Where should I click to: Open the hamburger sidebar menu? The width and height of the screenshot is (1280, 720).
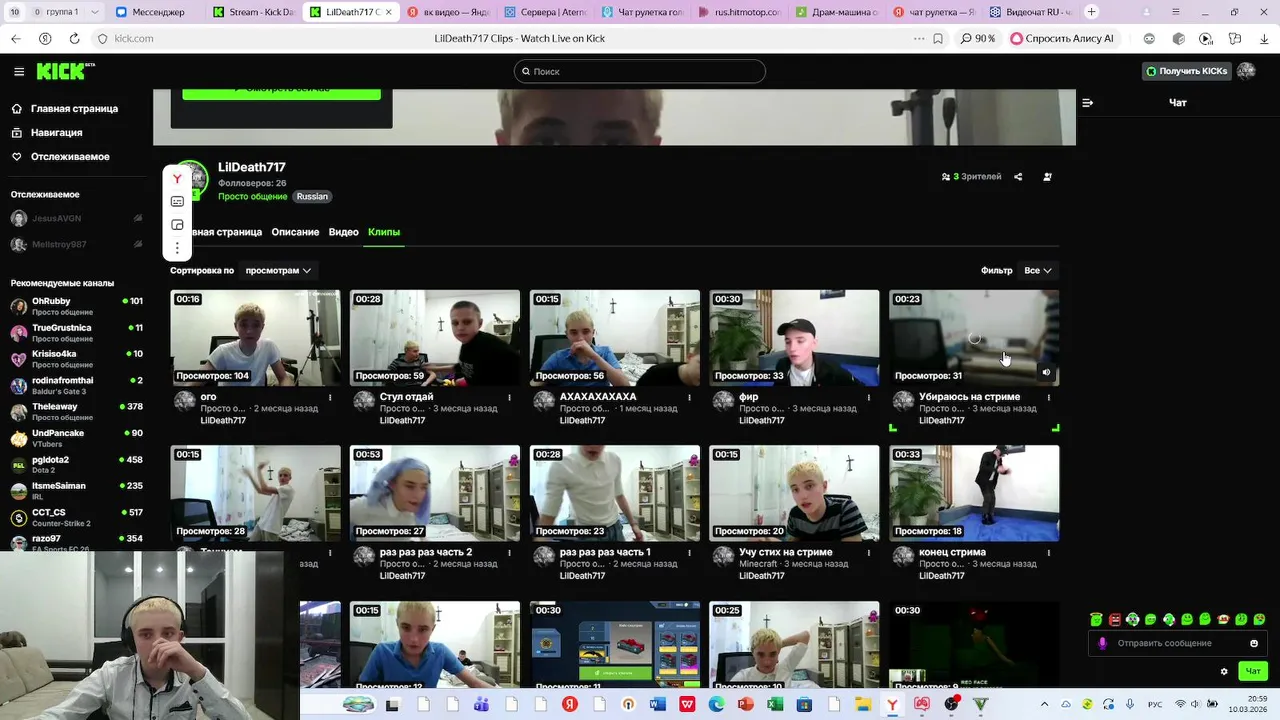point(19,72)
